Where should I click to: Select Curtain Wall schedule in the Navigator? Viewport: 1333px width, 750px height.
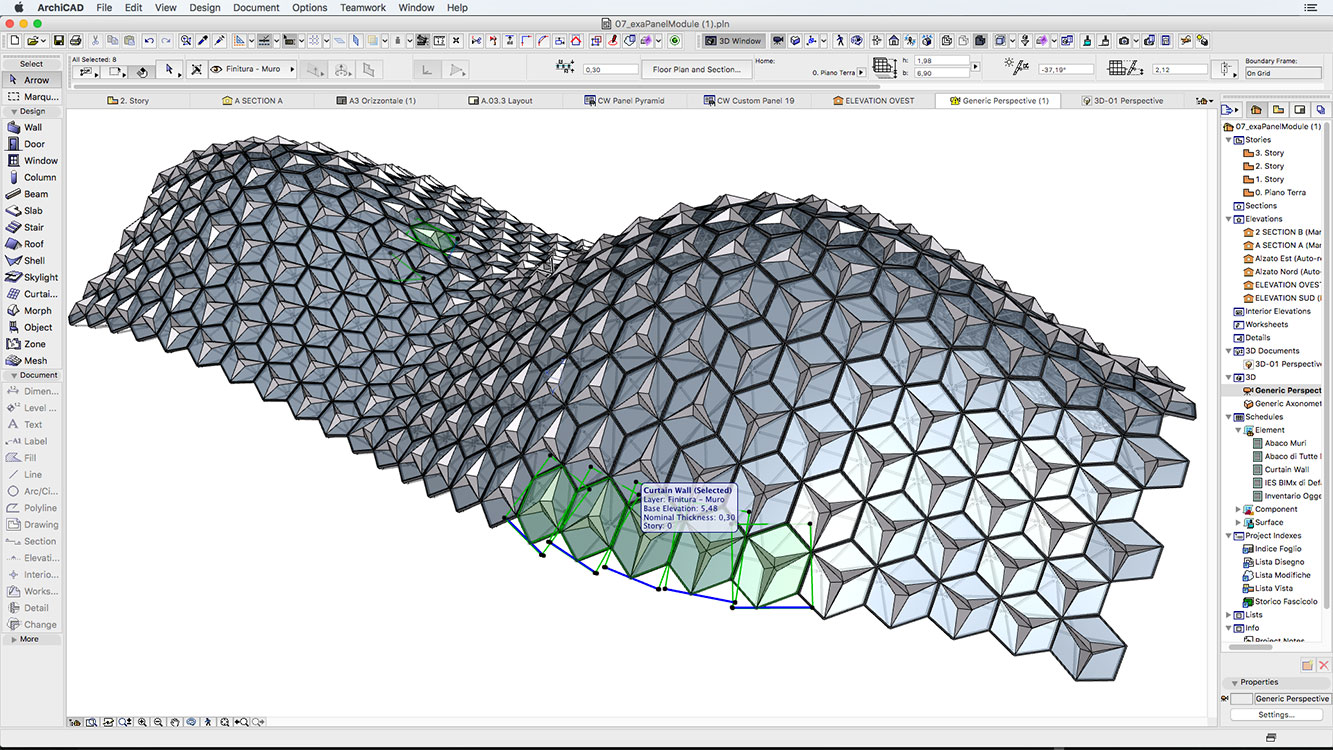pyautogui.click(x=1285, y=469)
